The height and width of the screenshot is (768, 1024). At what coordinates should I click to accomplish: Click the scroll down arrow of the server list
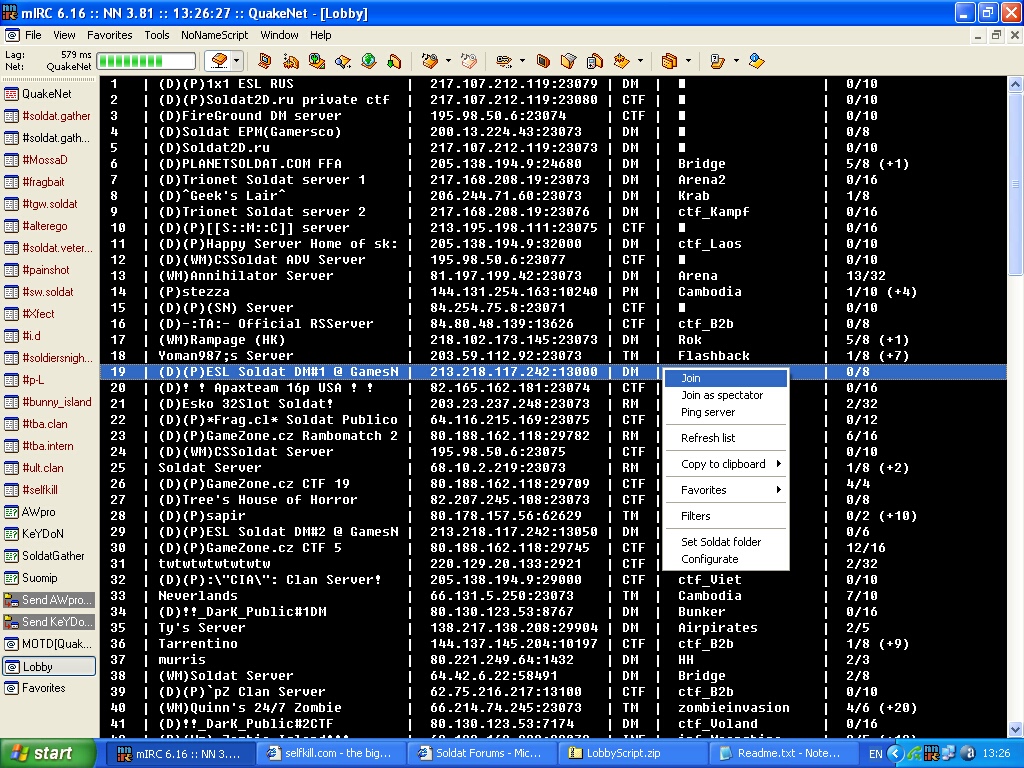tap(1015, 730)
